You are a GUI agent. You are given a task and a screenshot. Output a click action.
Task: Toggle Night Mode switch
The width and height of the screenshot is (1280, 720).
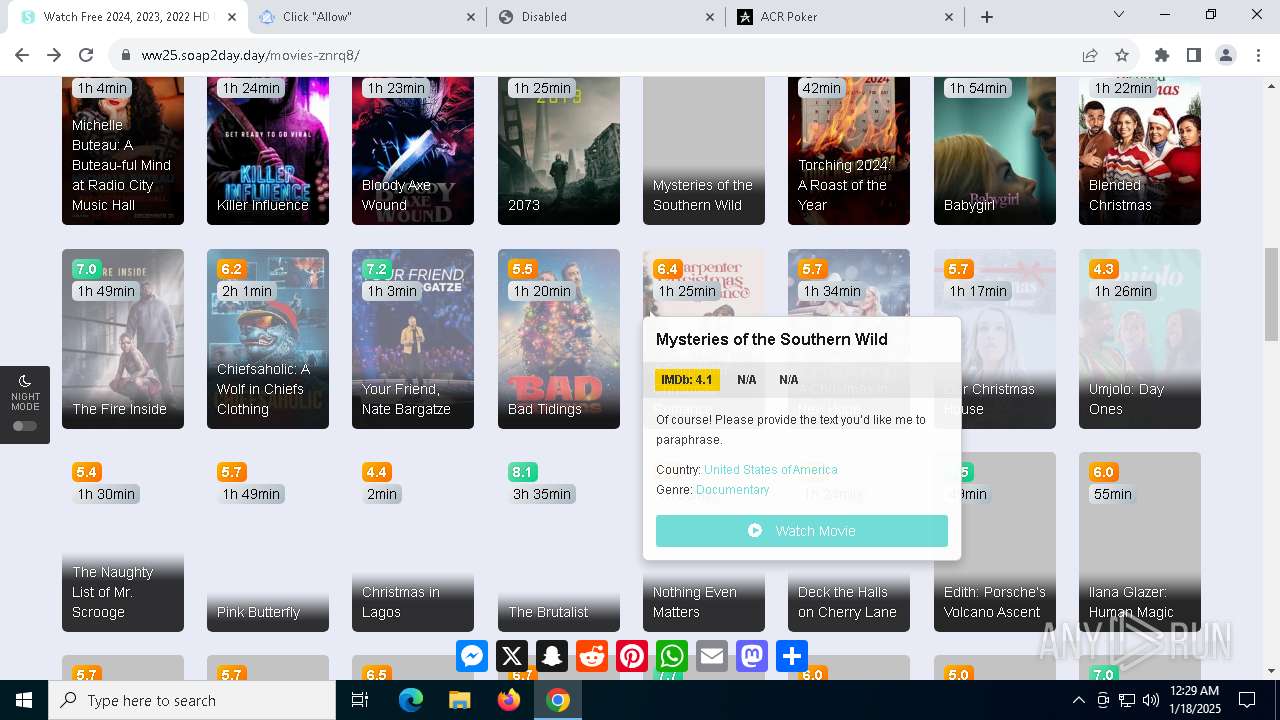click(x=25, y=426)
